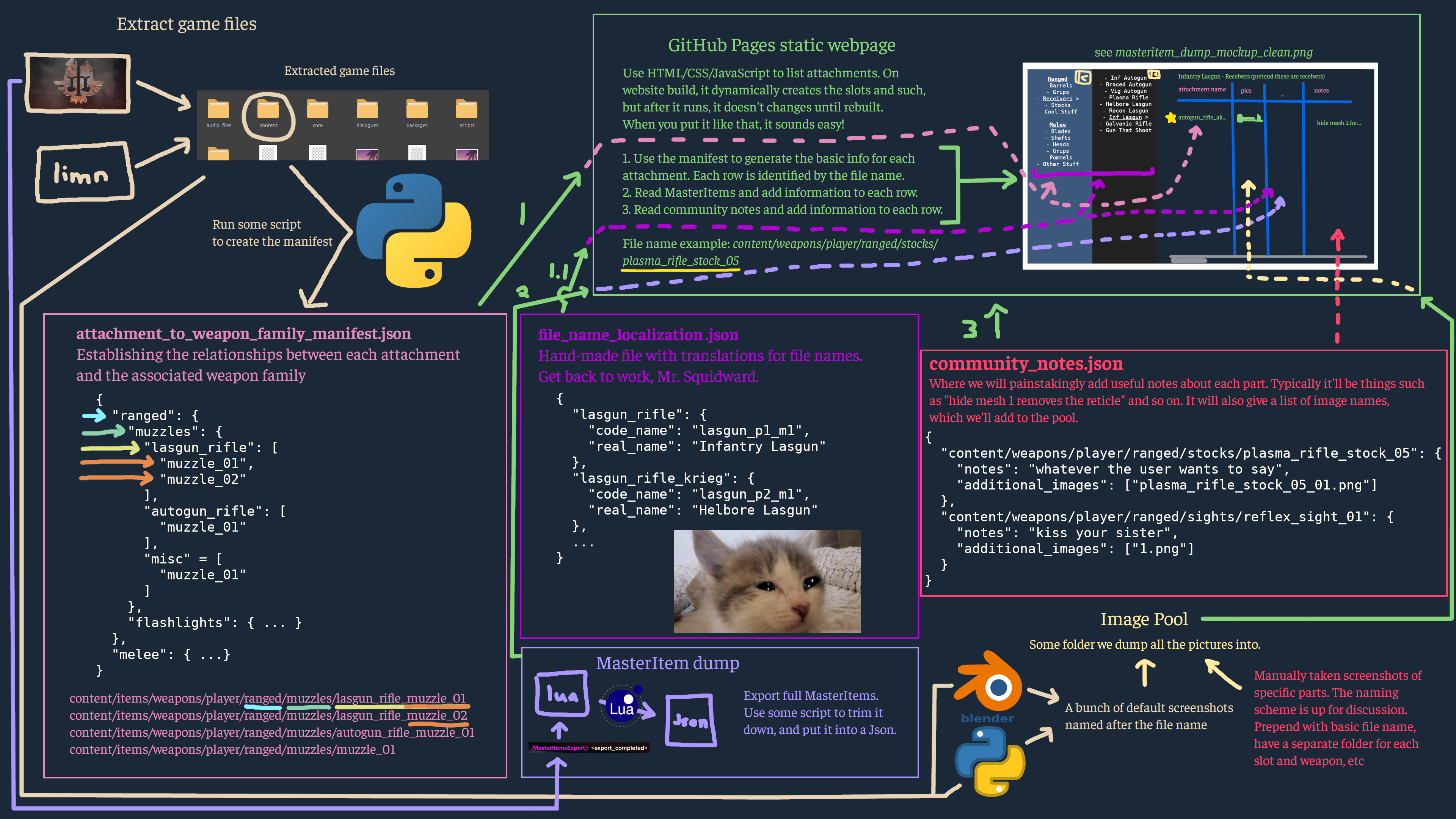The image size is (1456, 819).
Task: Click the green gun picture in the pics column
Action: point(1250,118)
